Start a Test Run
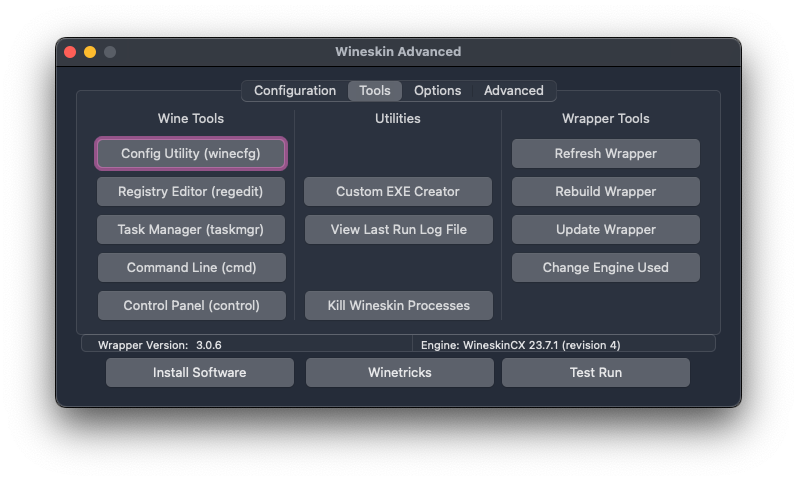This screenshot has width=797, height=481. click(x=595, y=372)
